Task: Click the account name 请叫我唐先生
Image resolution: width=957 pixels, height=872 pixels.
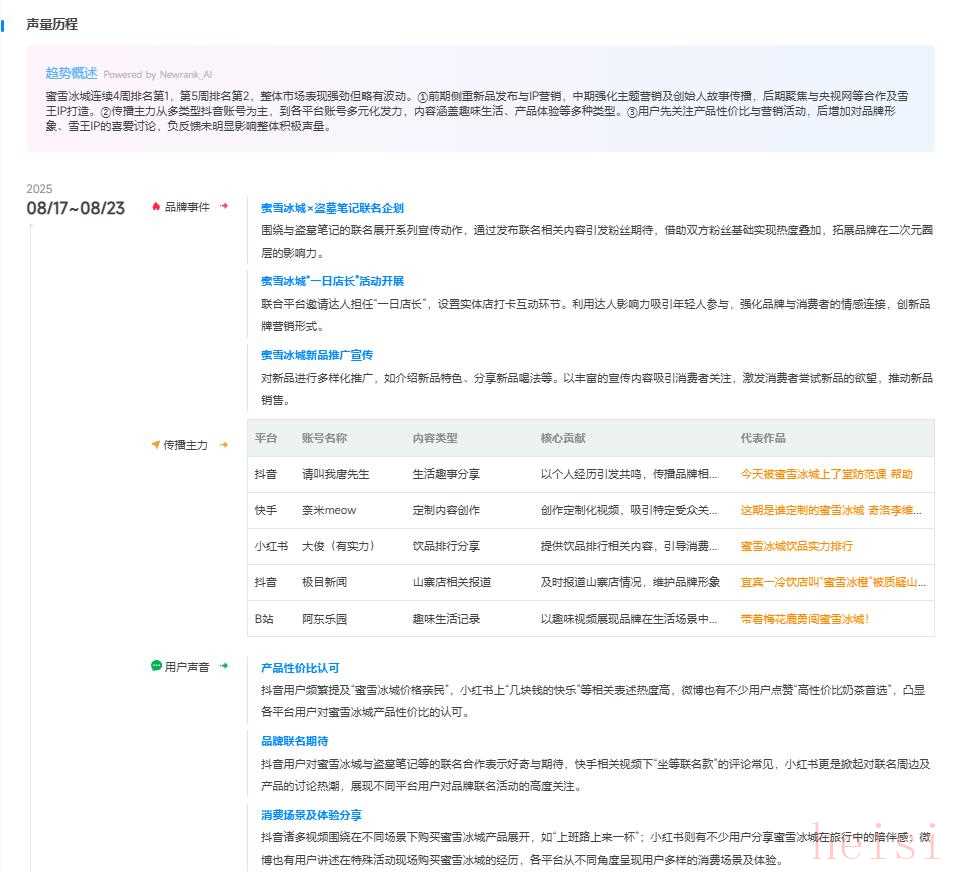Action: [x=336, y=474]
